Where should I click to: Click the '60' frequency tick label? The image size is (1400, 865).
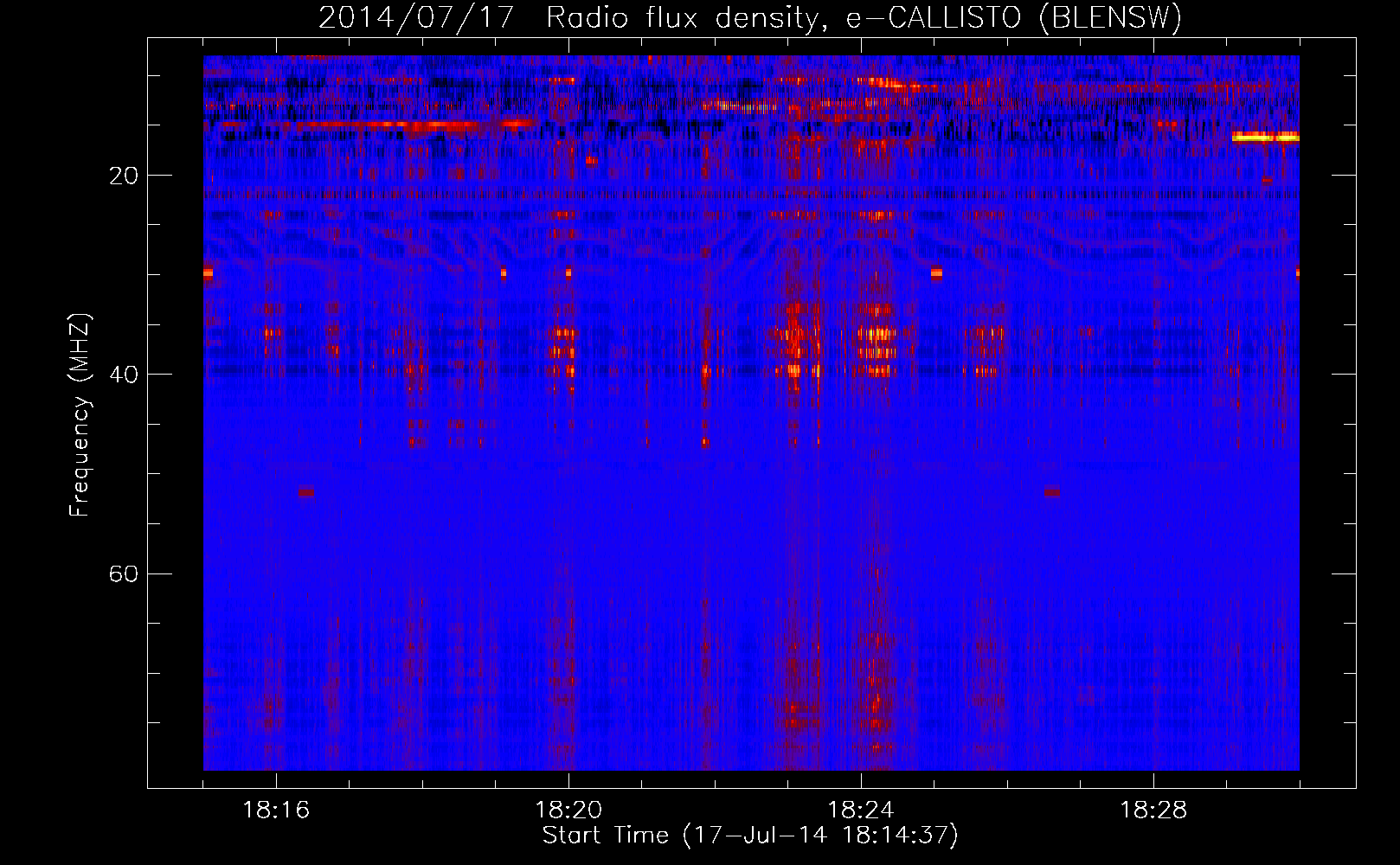pos(124,573)
